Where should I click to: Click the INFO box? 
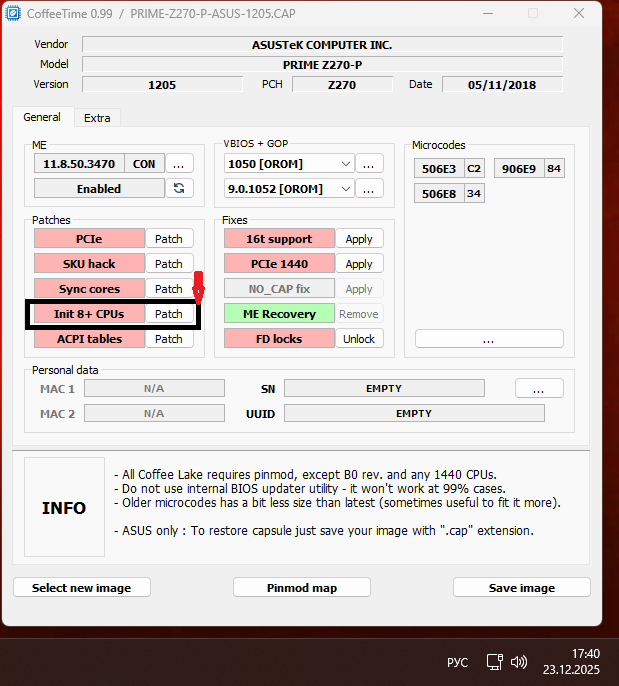64,508
